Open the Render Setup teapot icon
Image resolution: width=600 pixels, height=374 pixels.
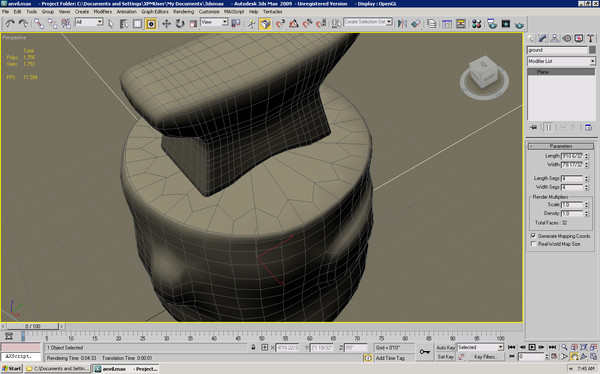coord(492,24)
